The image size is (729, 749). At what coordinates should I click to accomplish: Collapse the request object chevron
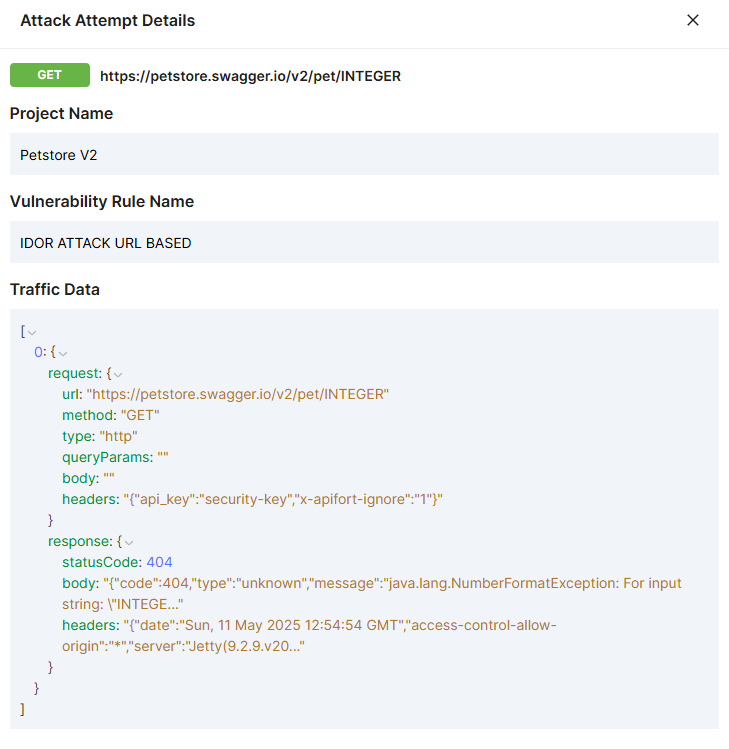tap(118, 374)
